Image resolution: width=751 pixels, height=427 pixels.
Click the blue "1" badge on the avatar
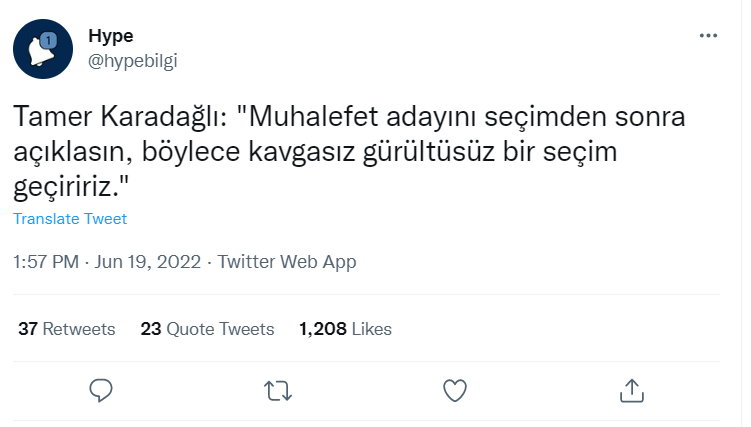pyautogui.click(x=52, y=39)
